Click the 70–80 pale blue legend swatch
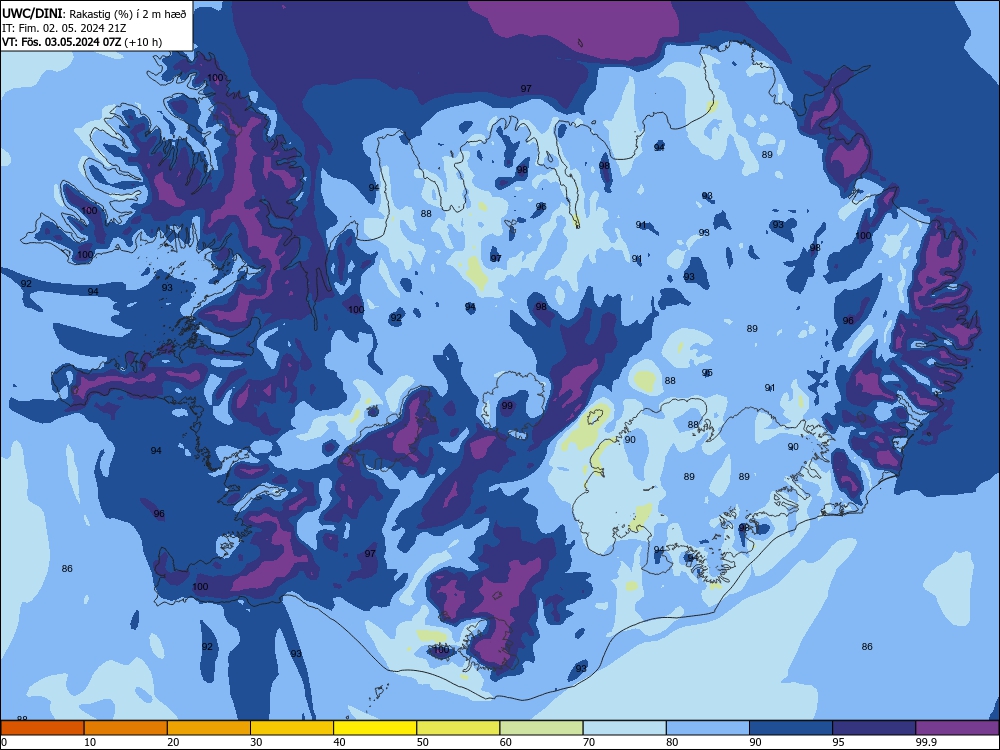The width and height of the screenshot is (1000, 750). [625, 728]
